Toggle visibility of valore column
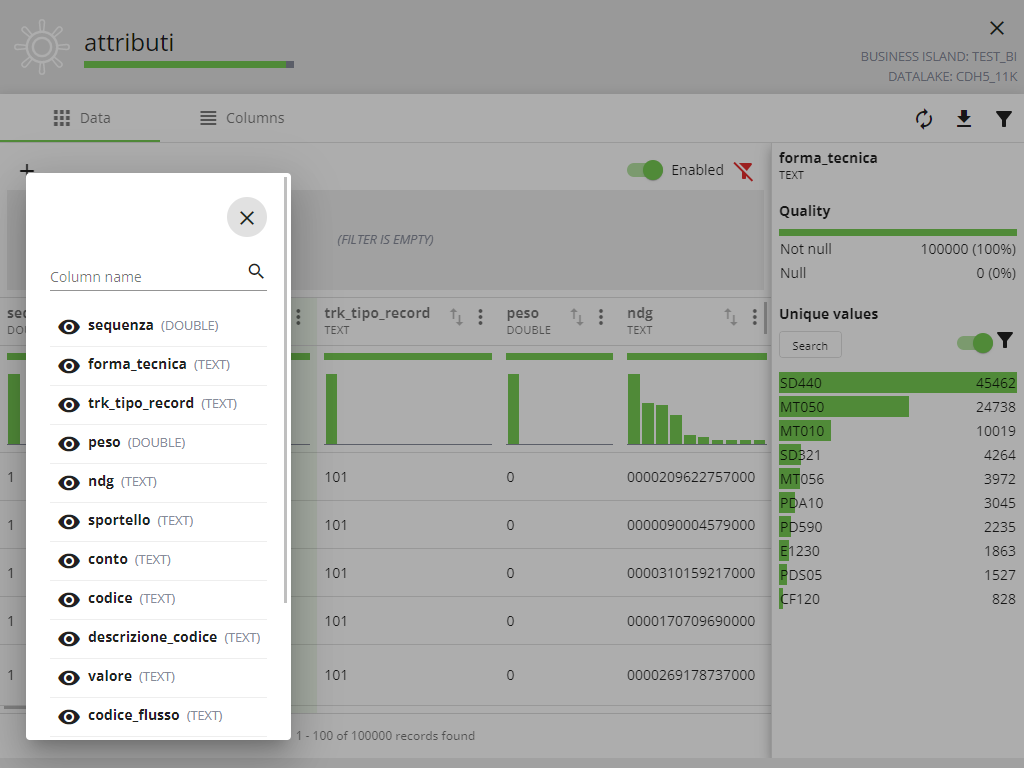1024x768 pixels. pos(69,677)
